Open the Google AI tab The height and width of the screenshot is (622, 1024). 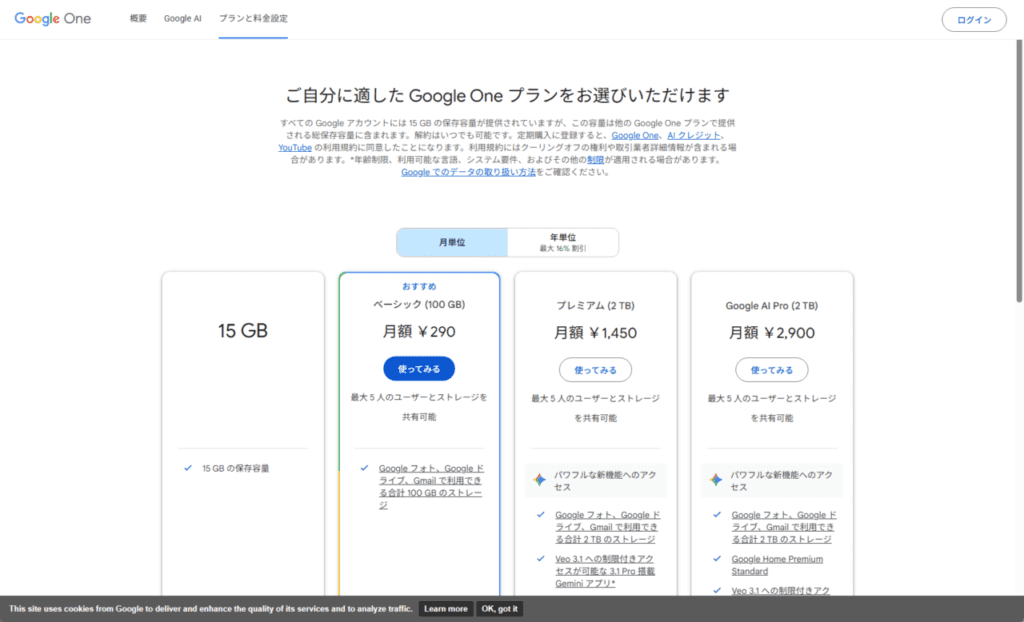183,19
